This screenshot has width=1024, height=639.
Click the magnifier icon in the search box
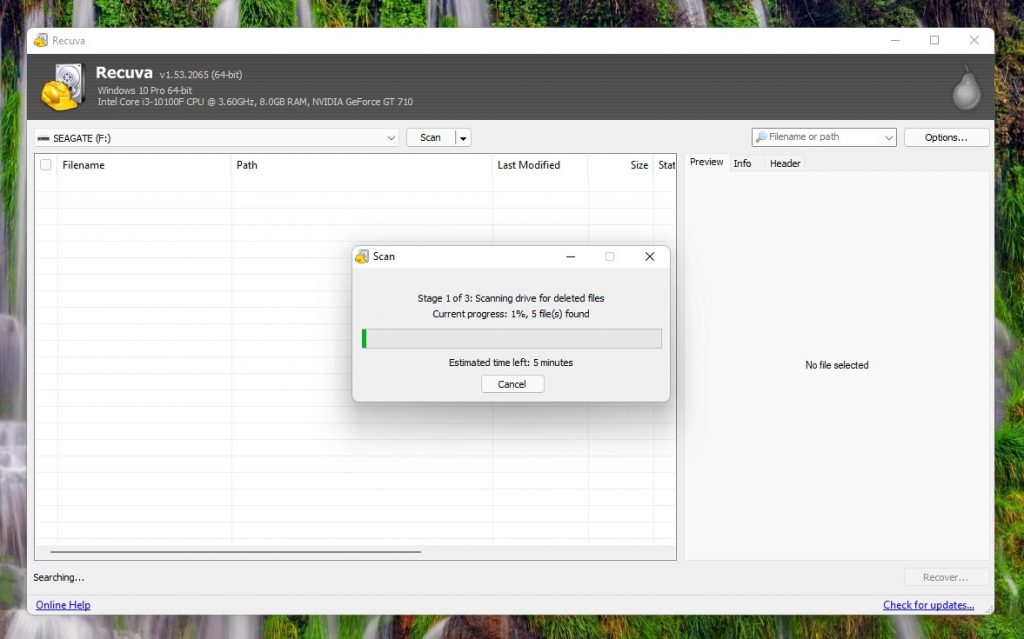click(x=760, y=137)
